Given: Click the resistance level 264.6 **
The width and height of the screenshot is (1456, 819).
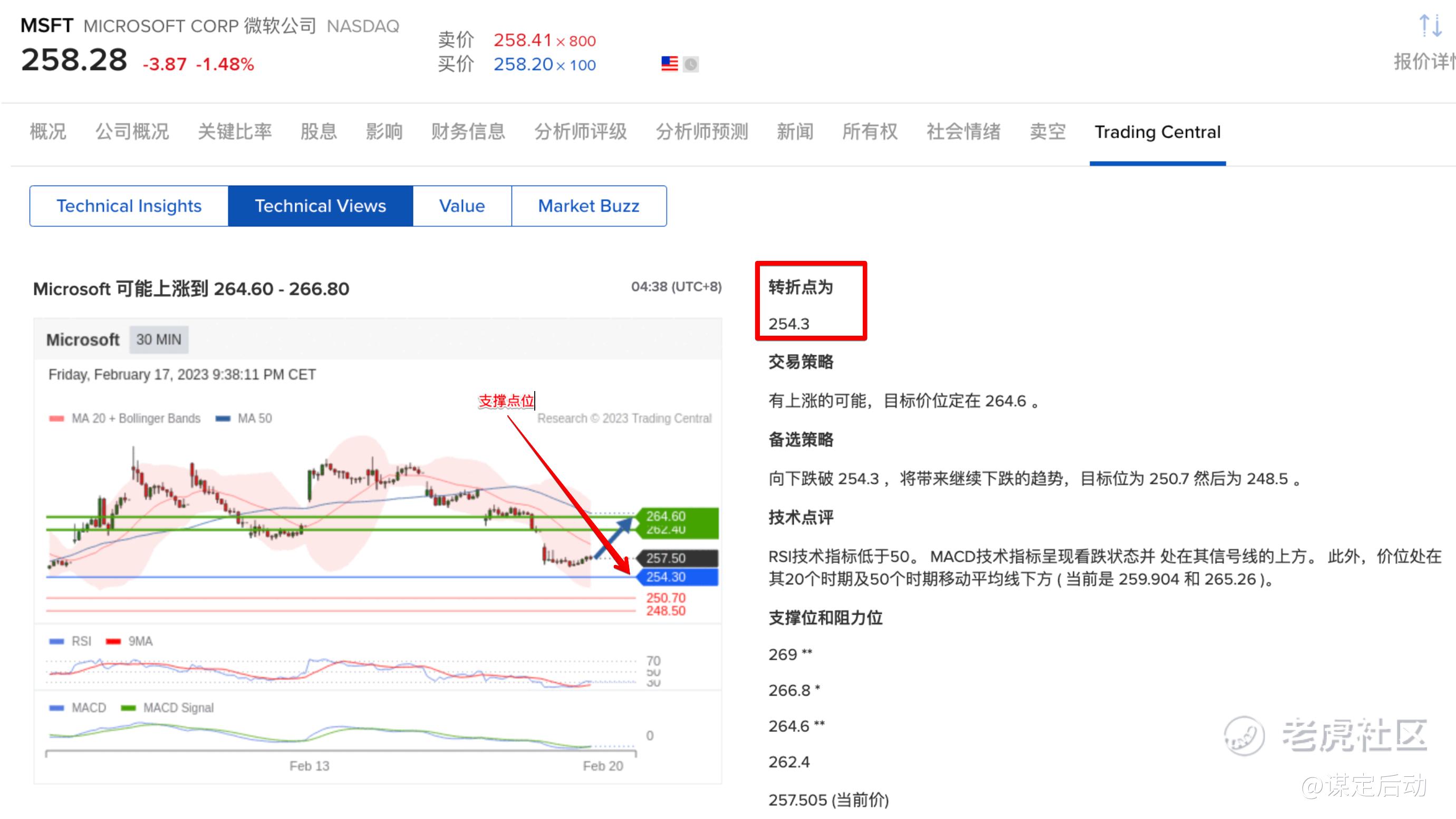Looking at the screenshot, I should pyautogui.click(x=797, y=726).
